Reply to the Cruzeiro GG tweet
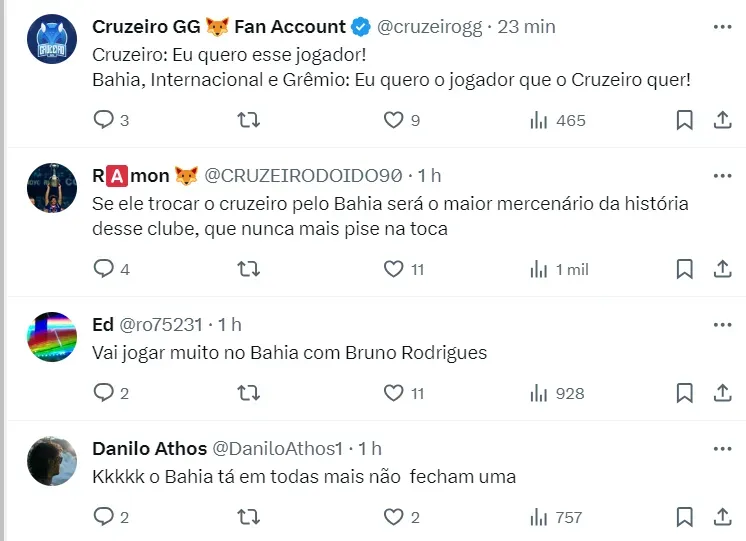The height and width of the screenshot is (541, 746). [x=105, y=121]
